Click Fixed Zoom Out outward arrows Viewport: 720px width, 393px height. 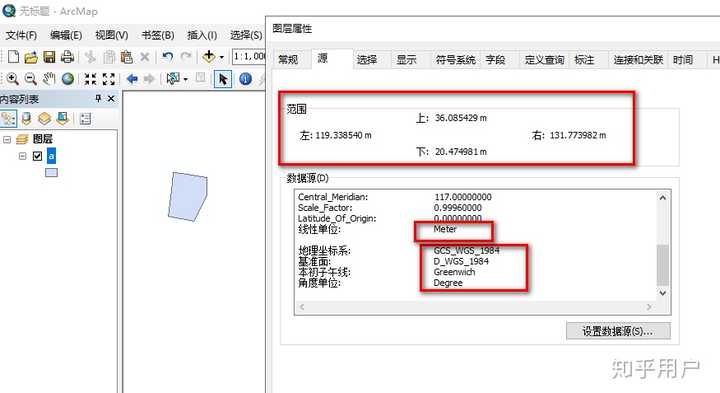click(x=109, y=79)
